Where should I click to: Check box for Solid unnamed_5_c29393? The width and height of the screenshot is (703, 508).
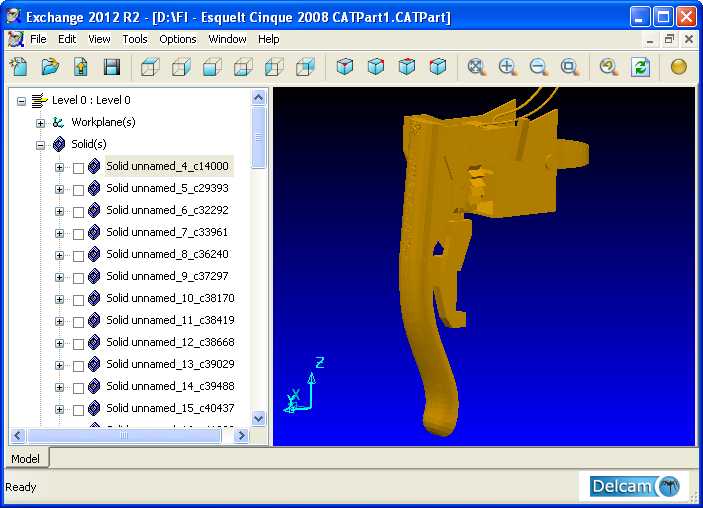[x=78, y=190]
